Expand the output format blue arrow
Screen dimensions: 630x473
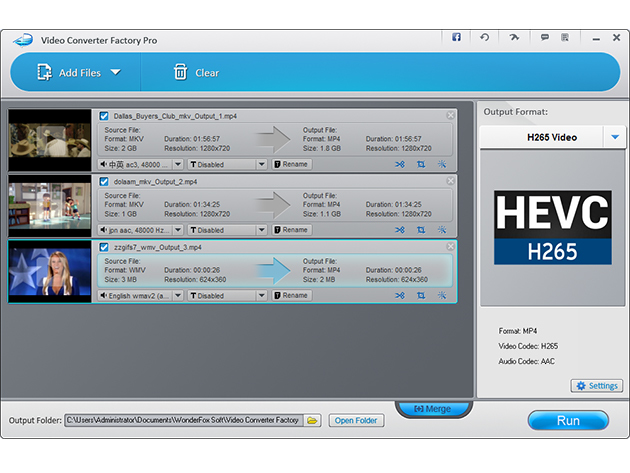tap(615, 137)
